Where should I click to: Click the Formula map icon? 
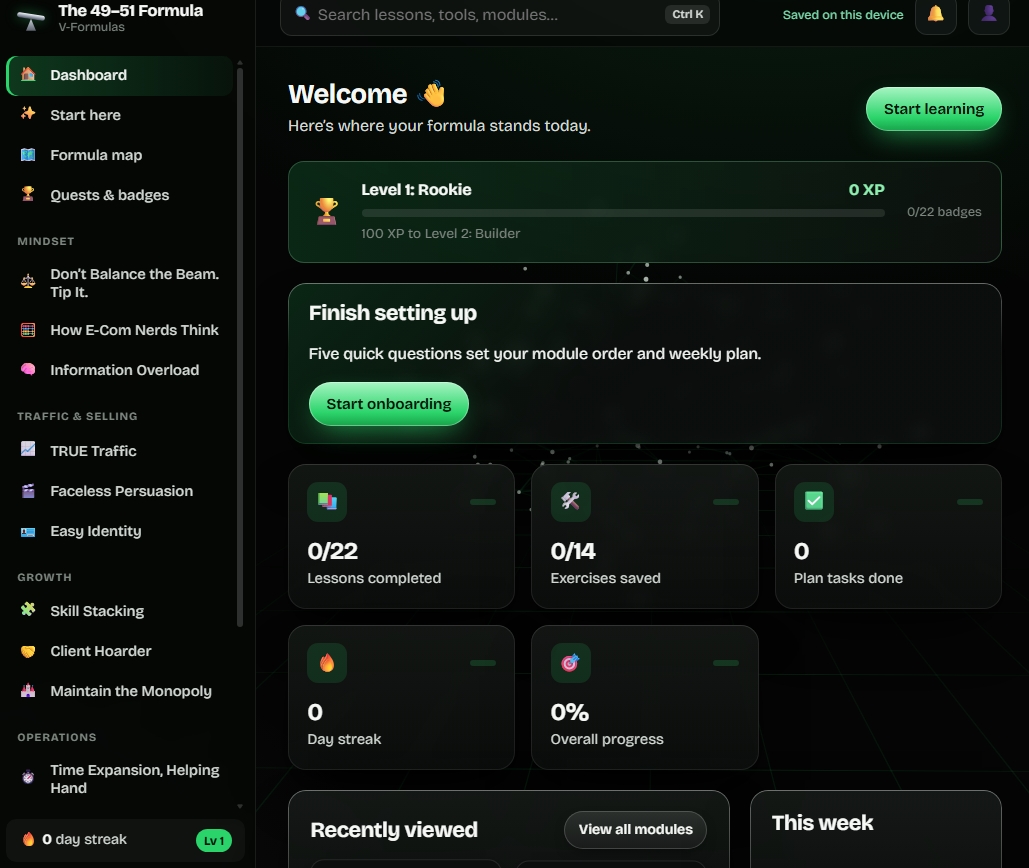(x=28, y=155)
